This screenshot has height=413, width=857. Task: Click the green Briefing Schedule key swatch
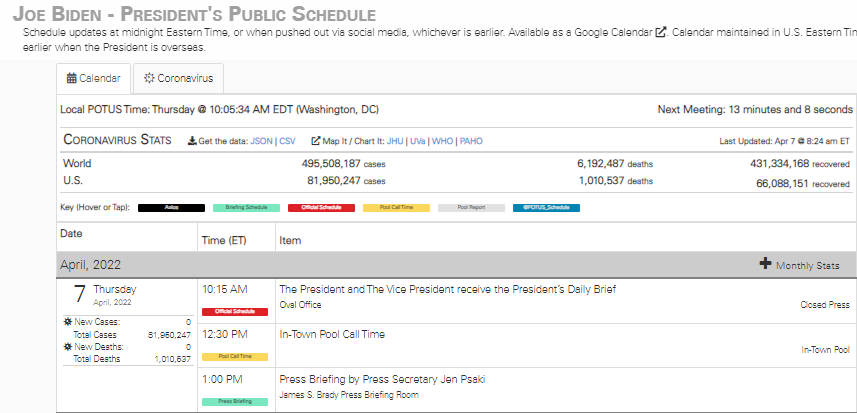click(246, 208)
